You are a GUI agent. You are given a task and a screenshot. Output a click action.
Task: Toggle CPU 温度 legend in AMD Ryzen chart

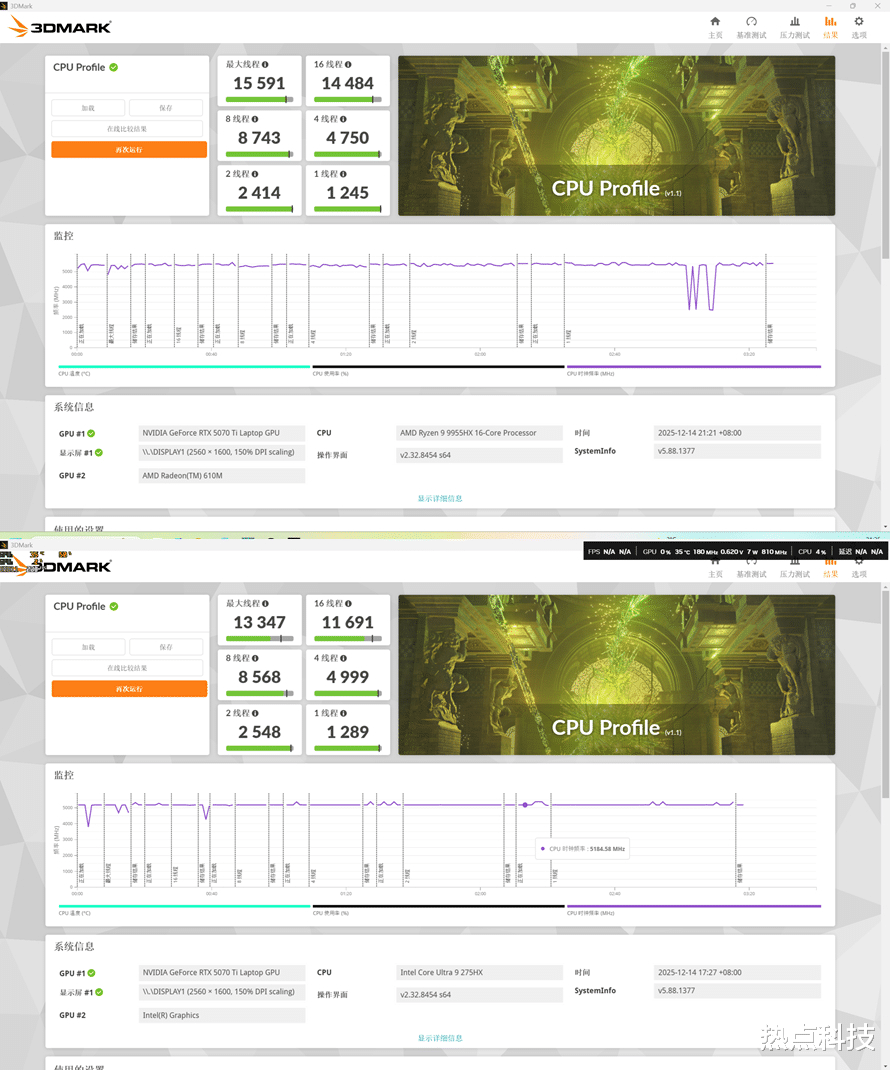[x=184, y=371]
